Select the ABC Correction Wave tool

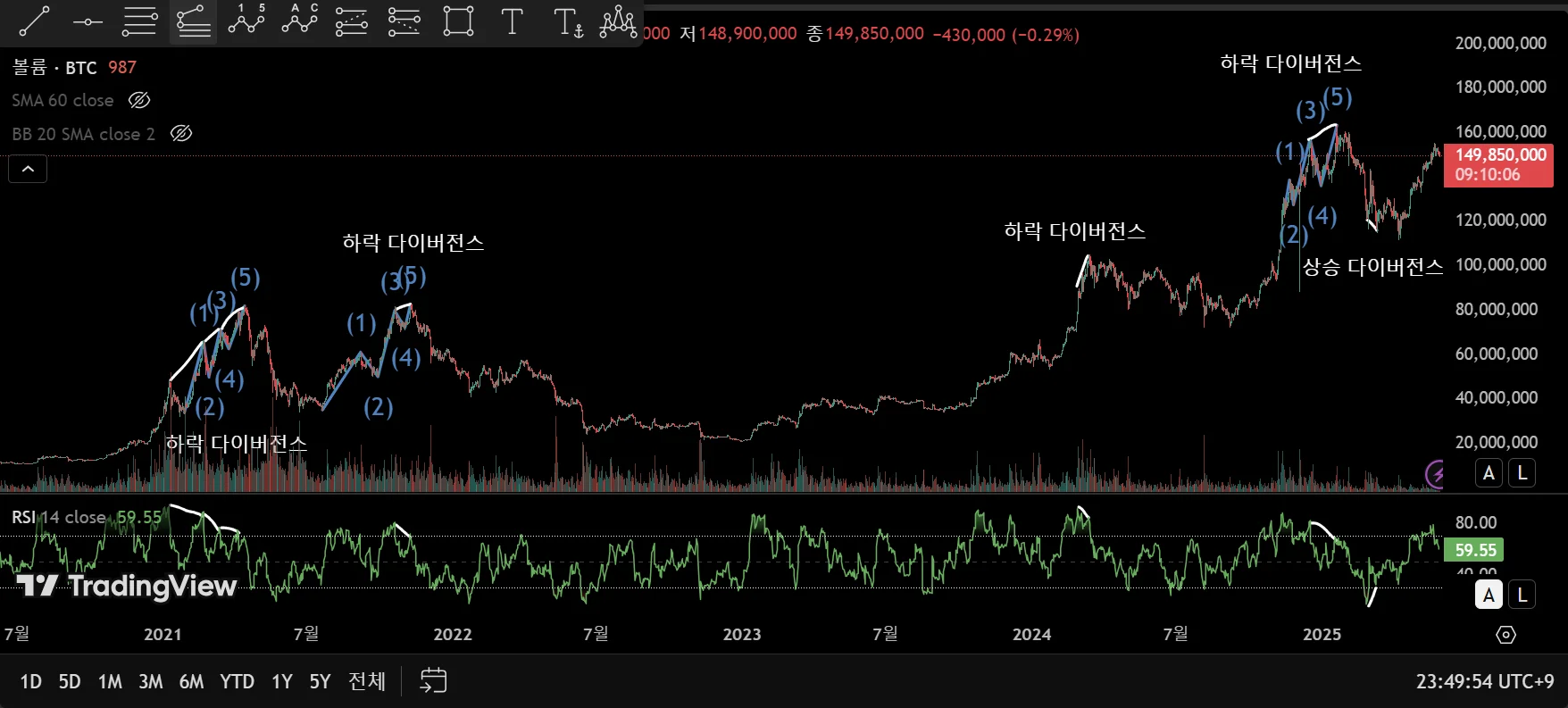(x=299, y=21)
